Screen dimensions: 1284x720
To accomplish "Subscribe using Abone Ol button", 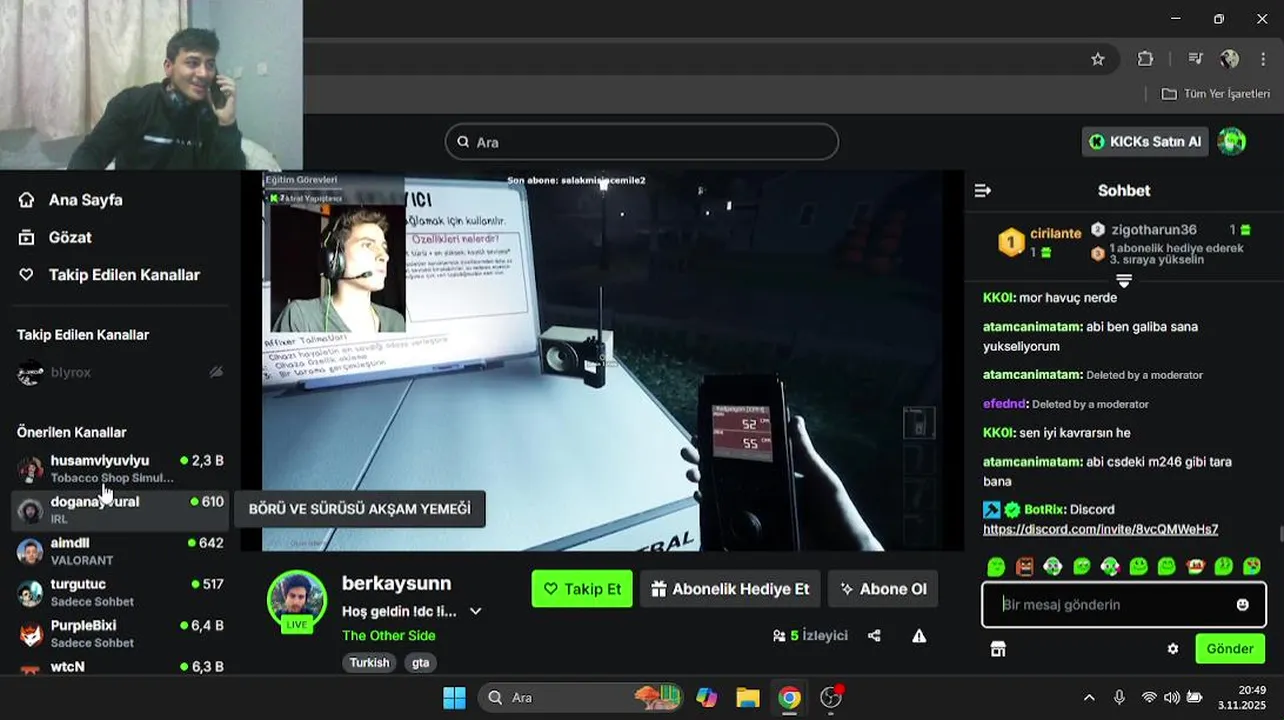I will click(882, 589).
